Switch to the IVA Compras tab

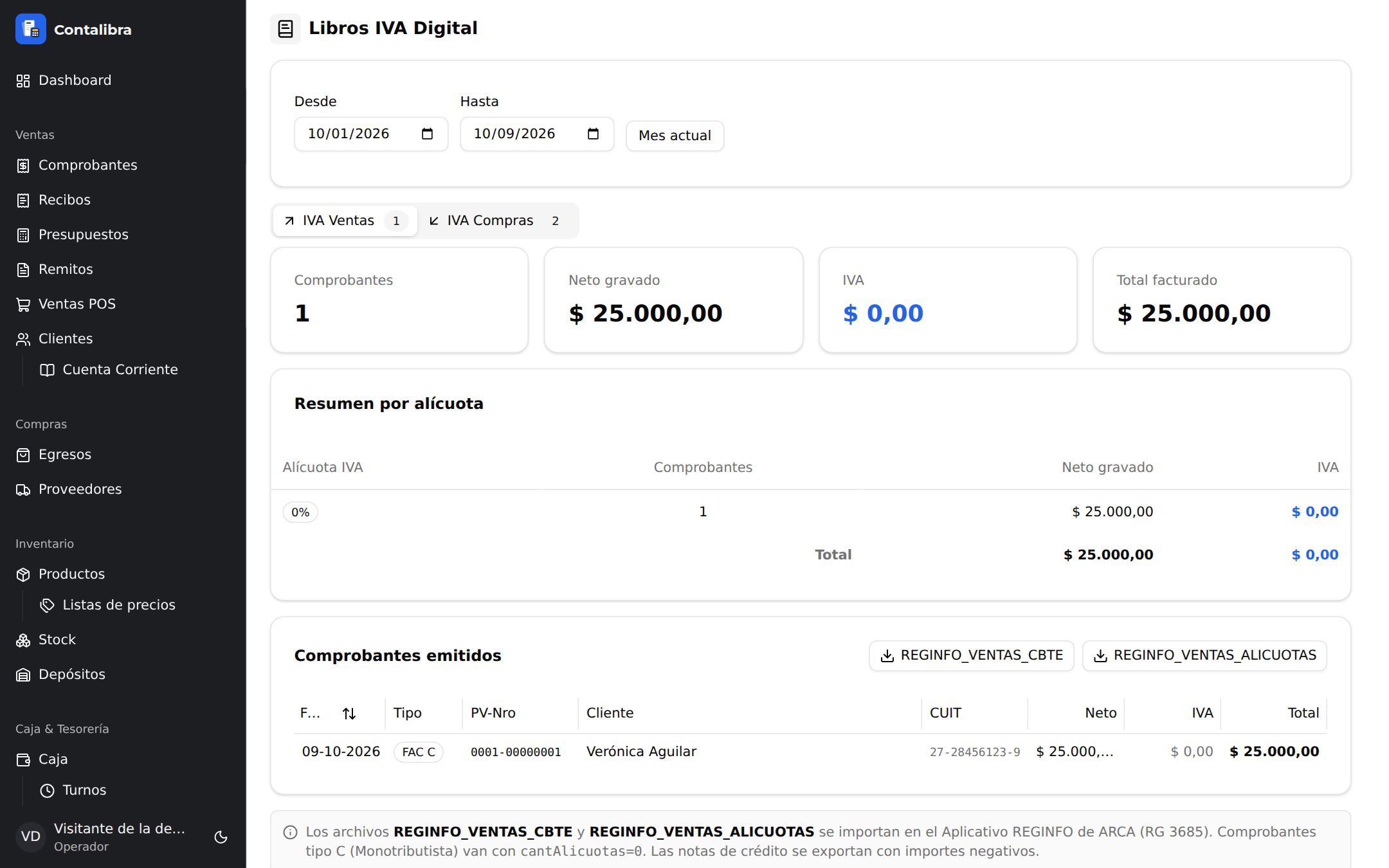pos(497,221)
